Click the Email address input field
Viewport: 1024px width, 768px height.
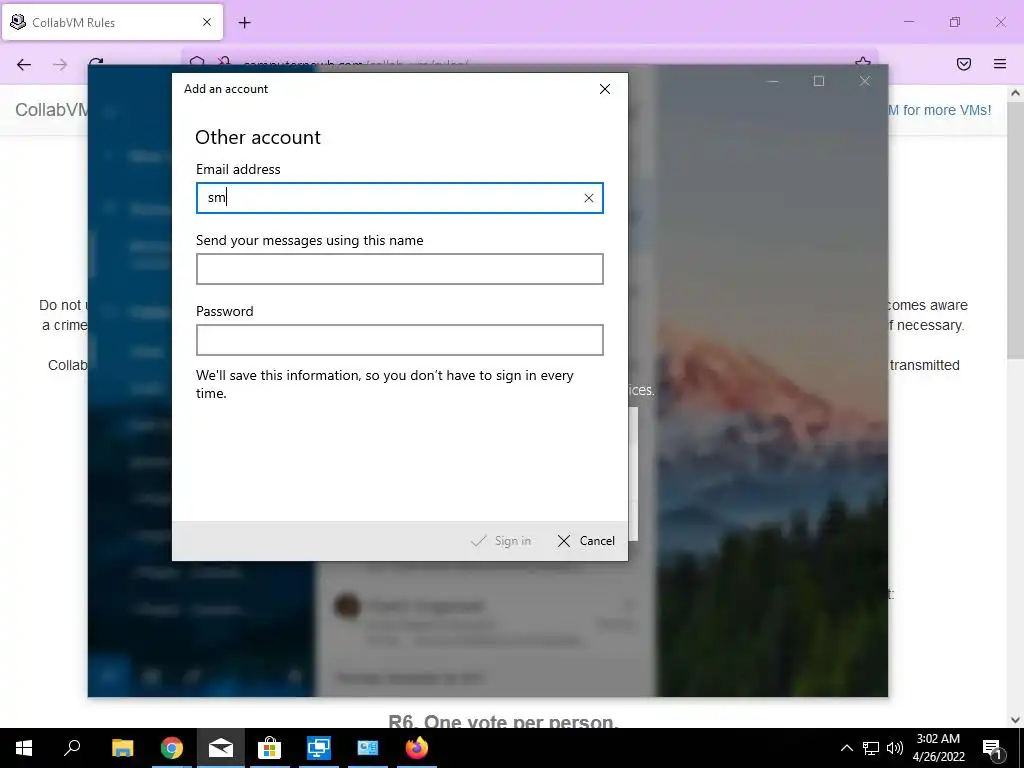(400, 198)
